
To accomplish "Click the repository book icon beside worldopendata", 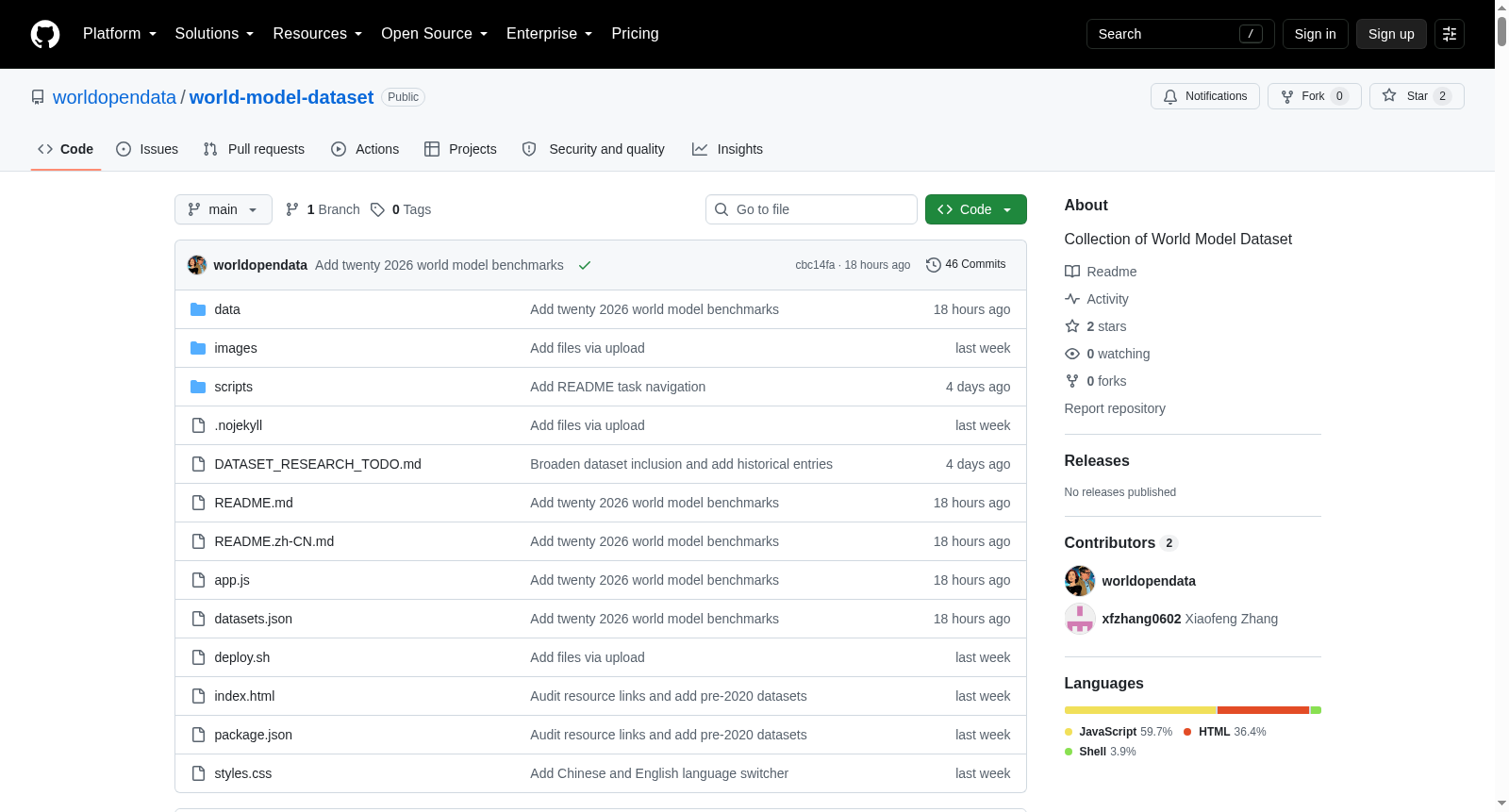I will [x=38, y=97].
